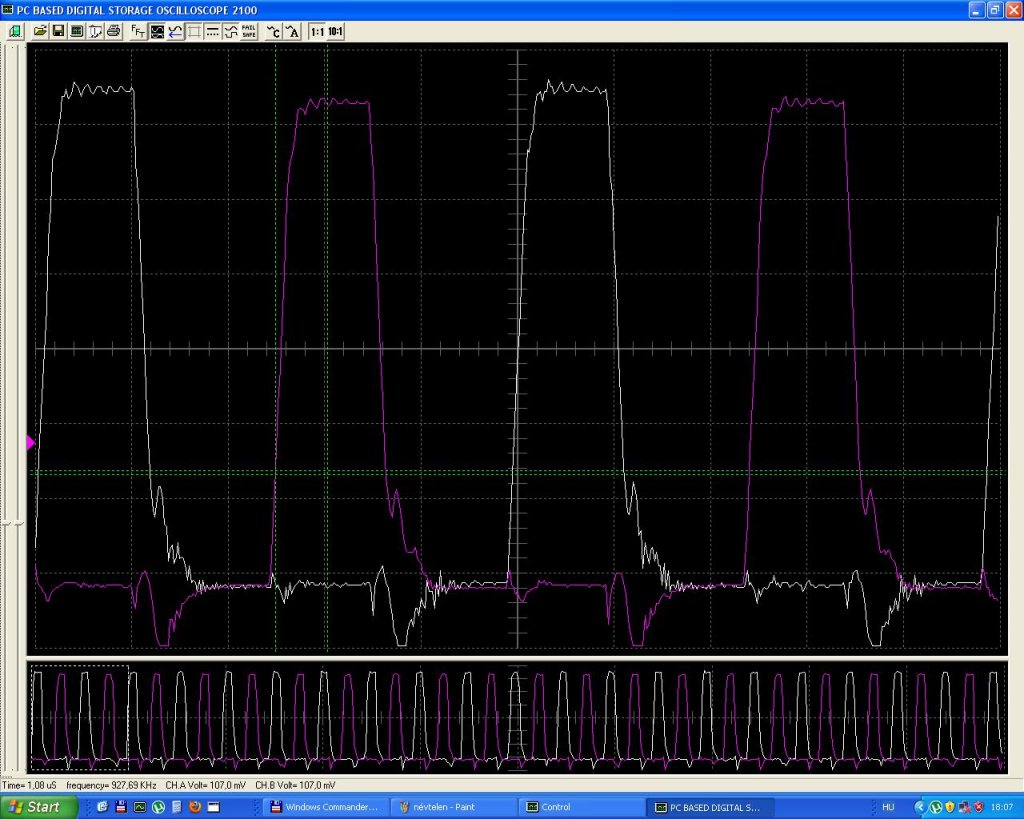The width and height of the screenshot is (1024, 819).
Task: Click the waveform A toolbar icon
Action: pos(293,31)
